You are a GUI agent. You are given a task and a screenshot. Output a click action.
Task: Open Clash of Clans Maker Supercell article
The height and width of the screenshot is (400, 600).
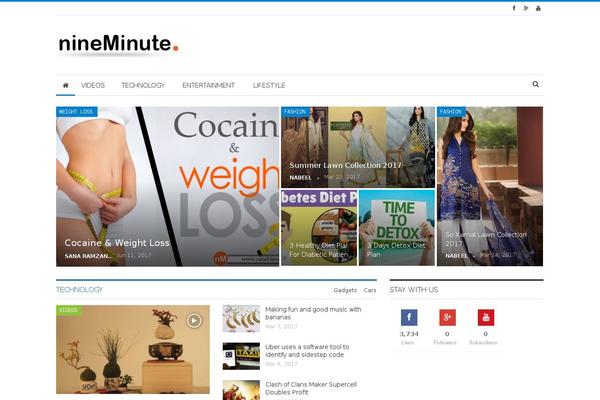311,388
